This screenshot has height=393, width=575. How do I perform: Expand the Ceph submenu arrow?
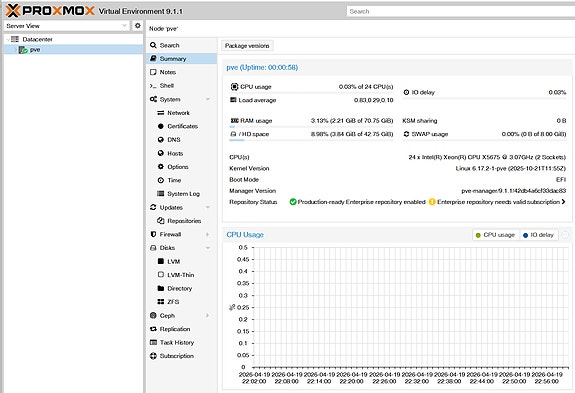coord(208,315)
